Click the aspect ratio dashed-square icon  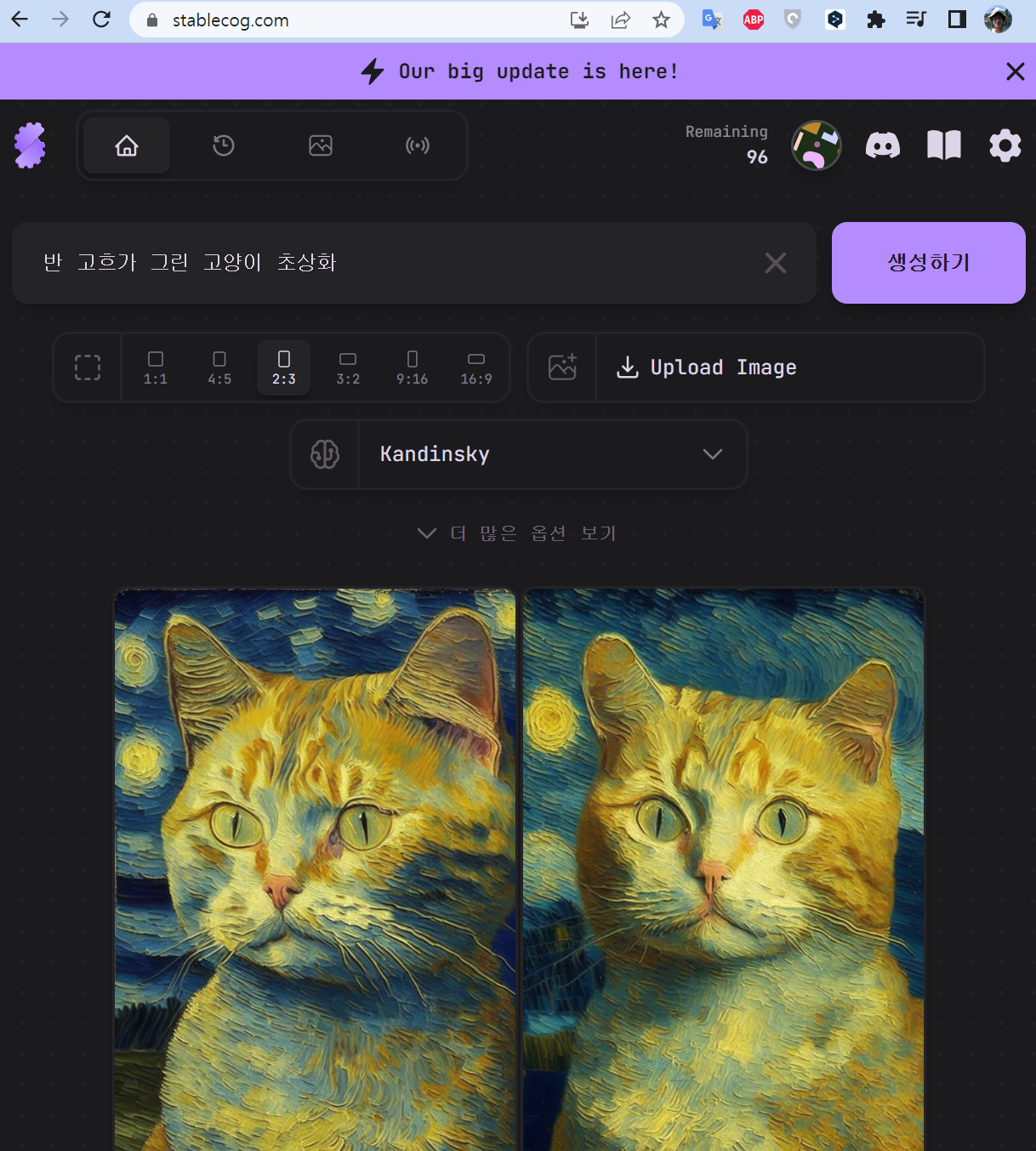[x=88, y=368]
